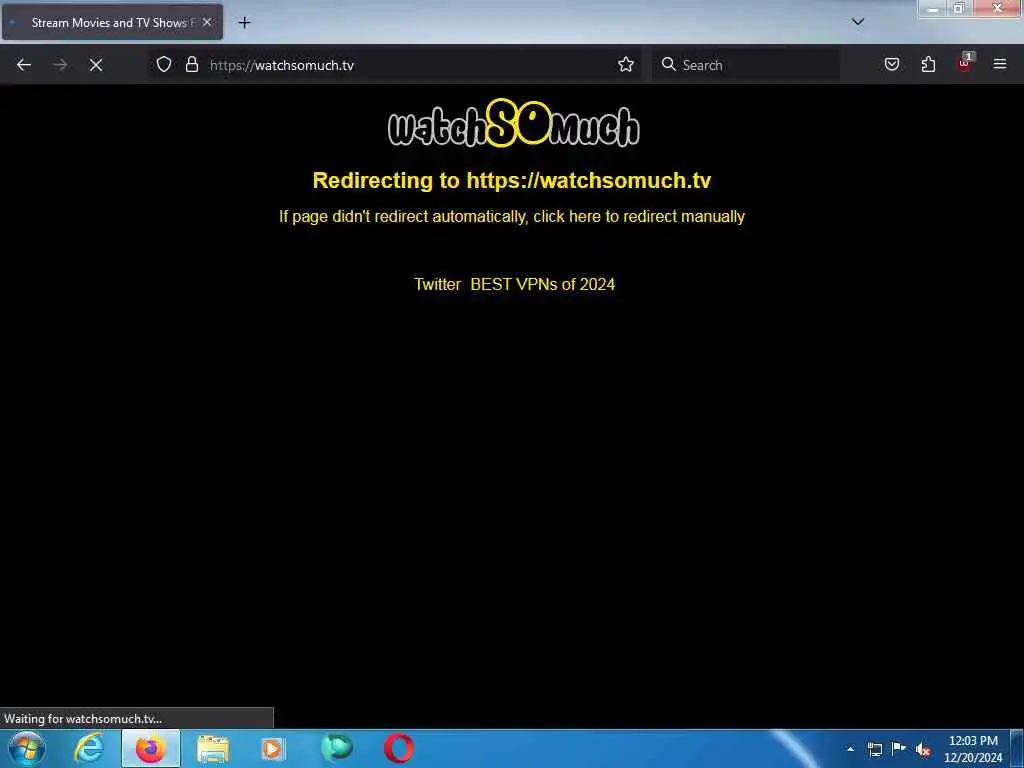This screenshot has height=768, width=1024.
Task: Click the search magnifier icon
Action: [668, 64]
